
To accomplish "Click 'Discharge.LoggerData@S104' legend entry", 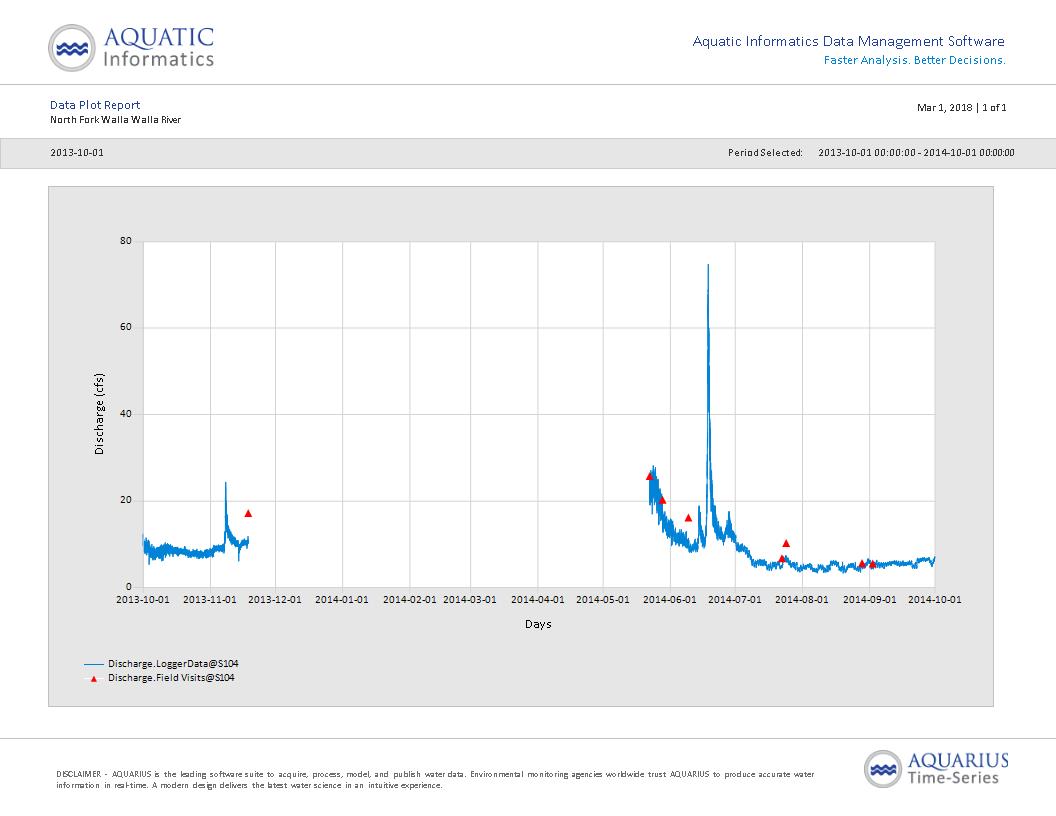I will click(173, 664).
